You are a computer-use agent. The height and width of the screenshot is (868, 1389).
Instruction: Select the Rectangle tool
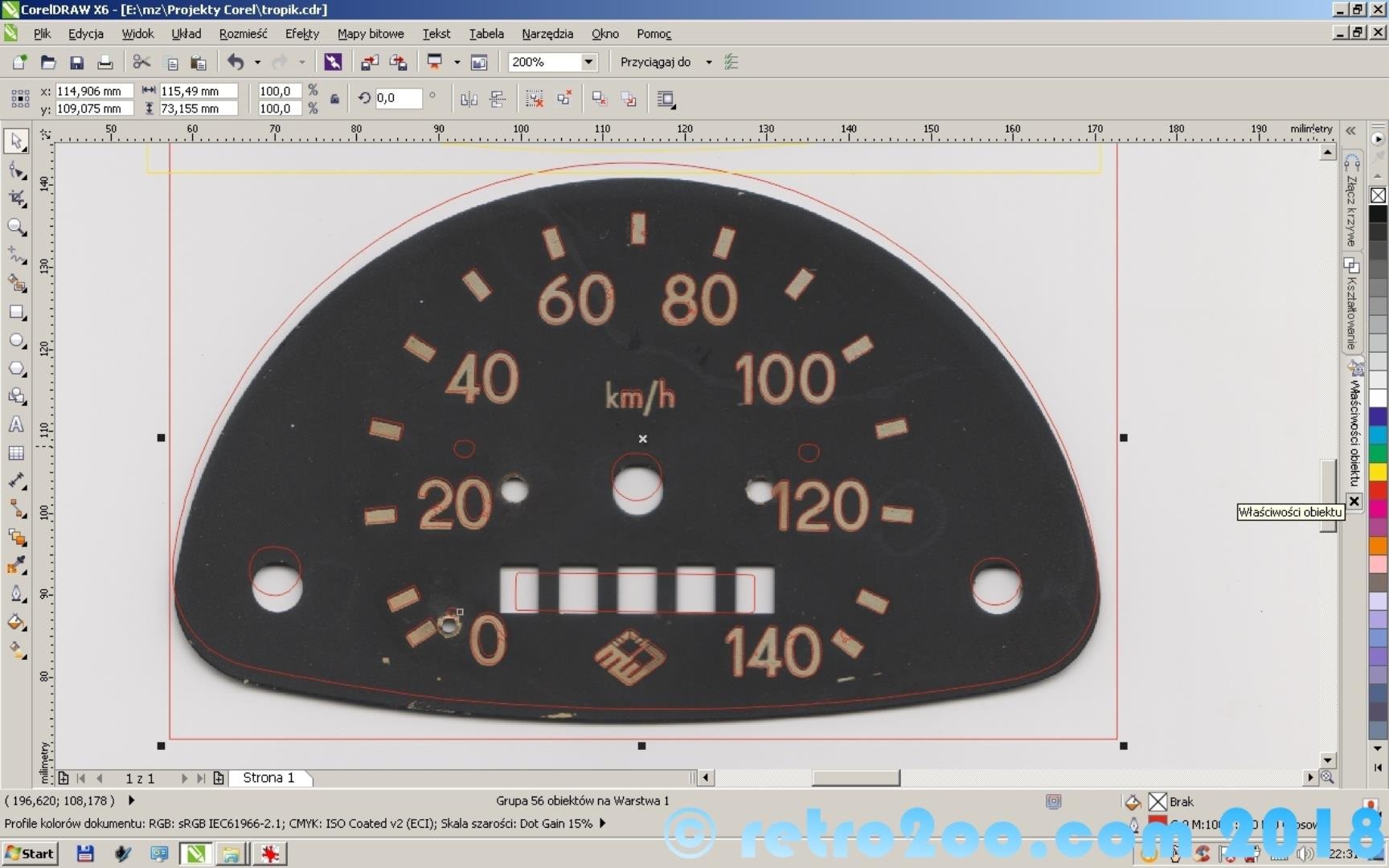tap(16, 313)
